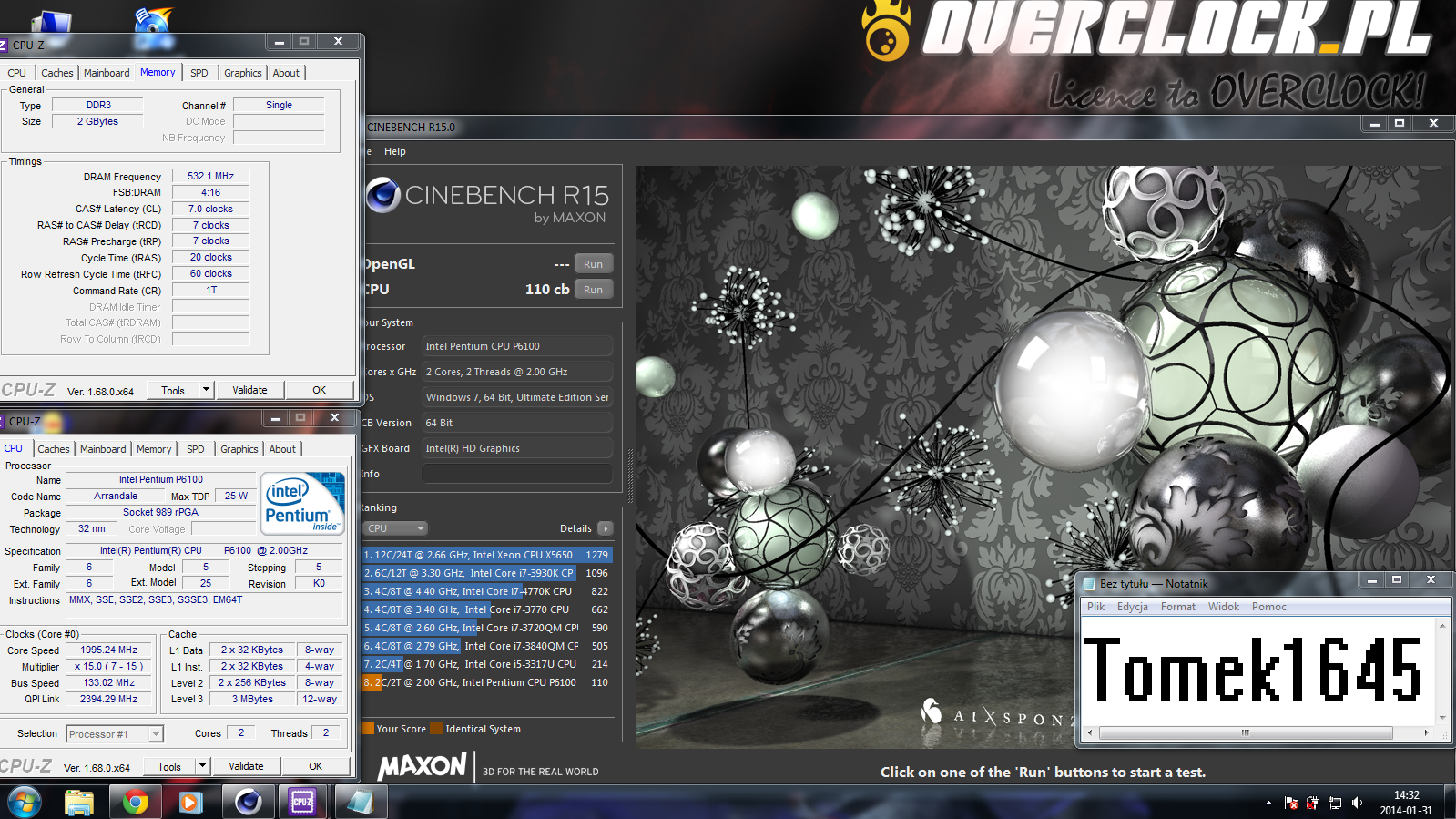The width and height of the screenshot is (1456, 819).
Task: Open the Details arrow in the Ranking section
Action: tap(606, 528)
